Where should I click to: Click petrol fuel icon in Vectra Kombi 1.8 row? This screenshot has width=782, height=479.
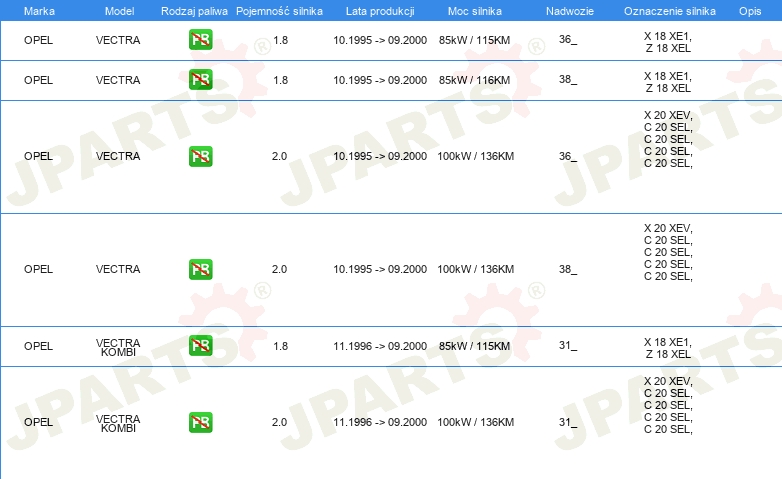pos(200,346)
